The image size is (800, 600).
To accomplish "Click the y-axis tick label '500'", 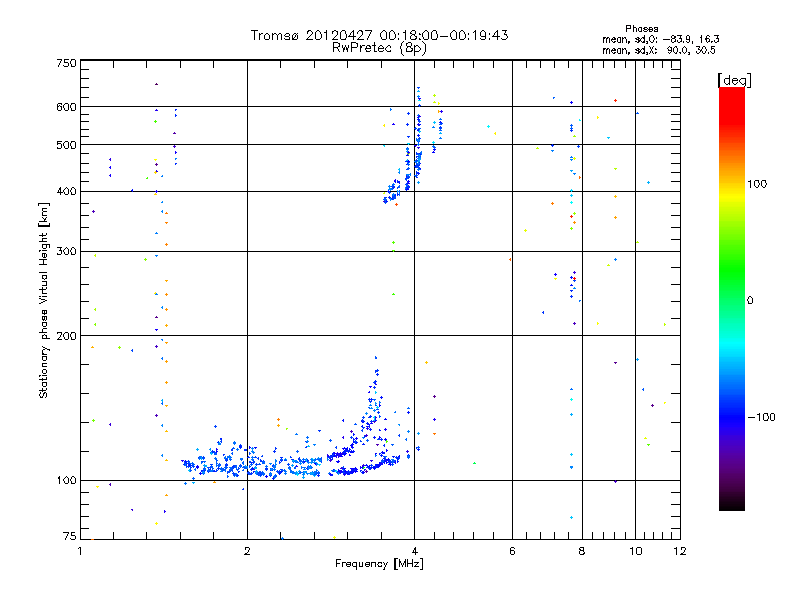I will coord(66,145).
